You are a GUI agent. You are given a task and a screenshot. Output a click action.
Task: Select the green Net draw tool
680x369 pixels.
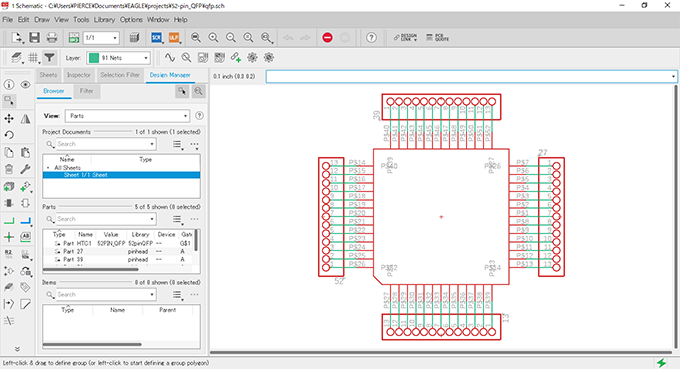coord(9,221)
